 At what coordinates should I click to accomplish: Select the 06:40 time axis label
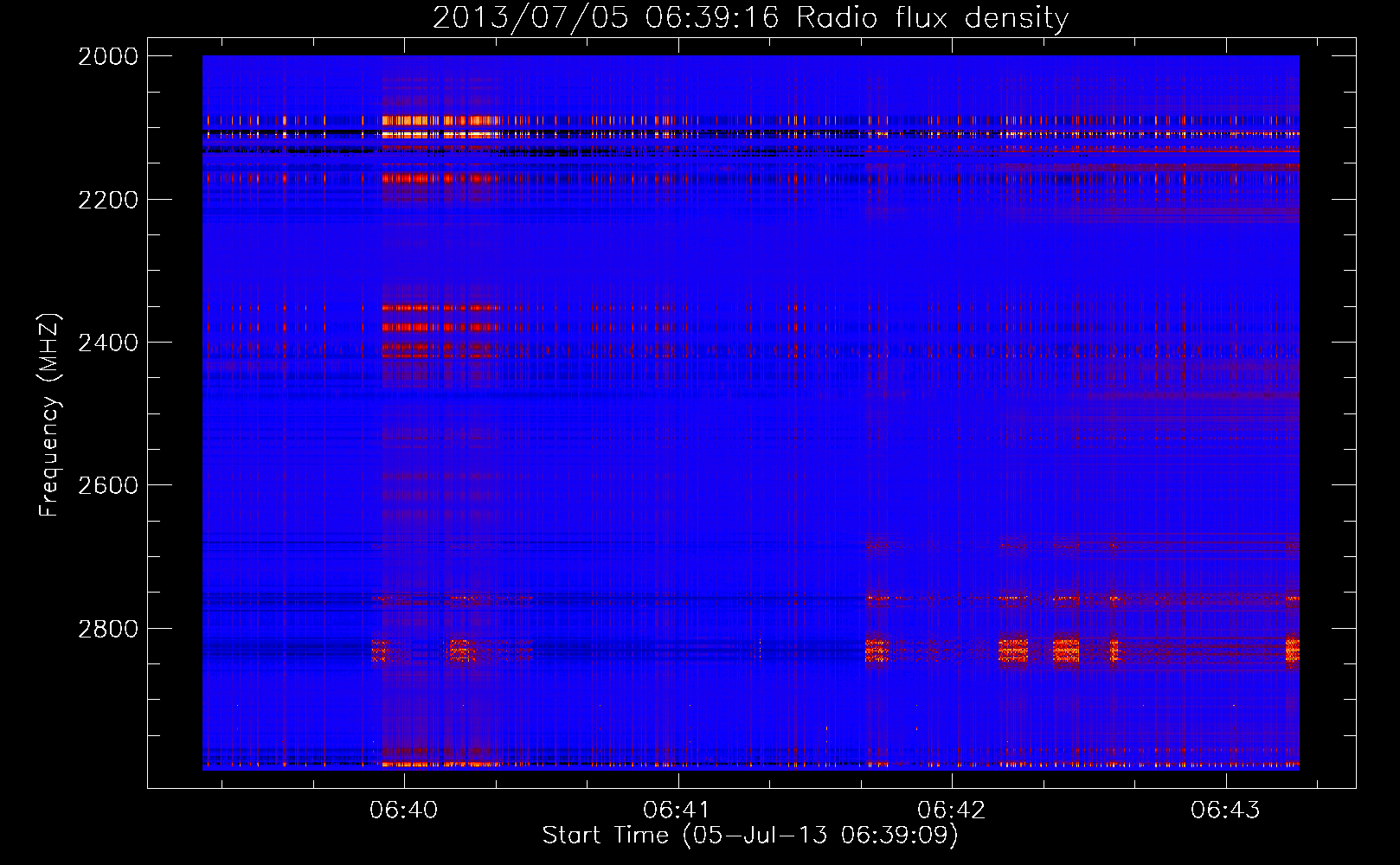(404, 810)
